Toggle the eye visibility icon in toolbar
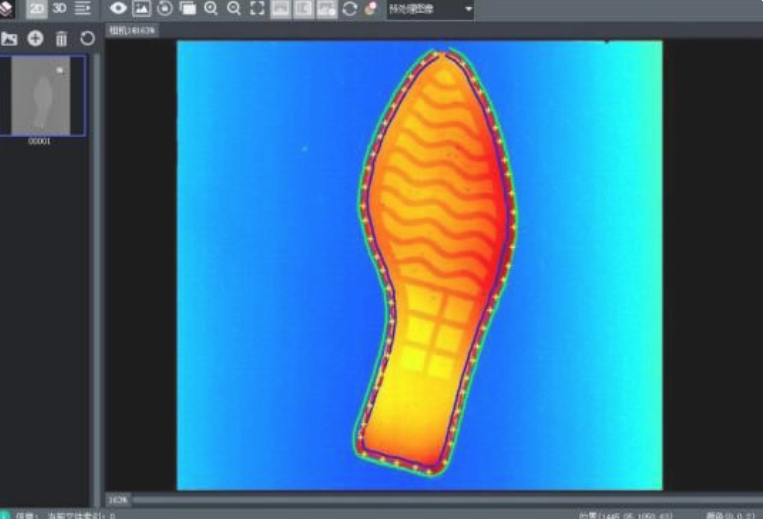This screenshot has height=519, width=763. (x=119, y=9)
